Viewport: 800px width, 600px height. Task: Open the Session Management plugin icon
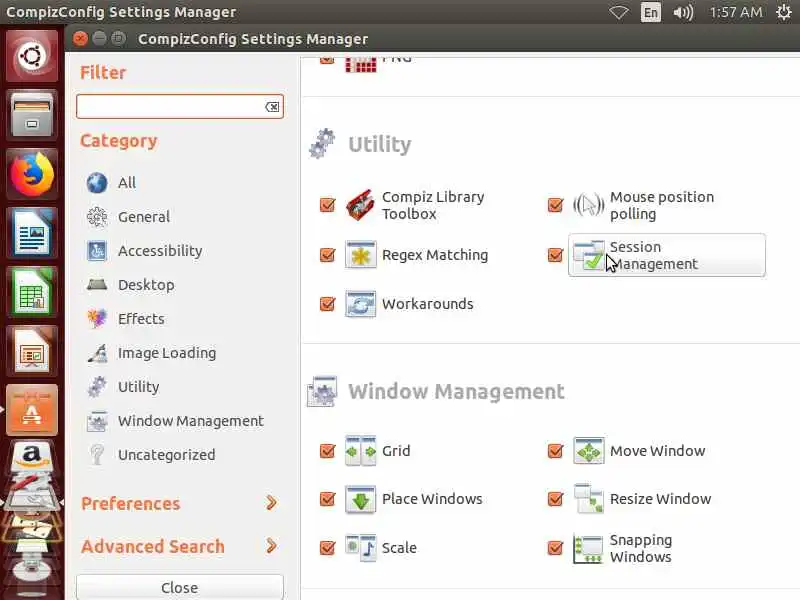point(588,255)
